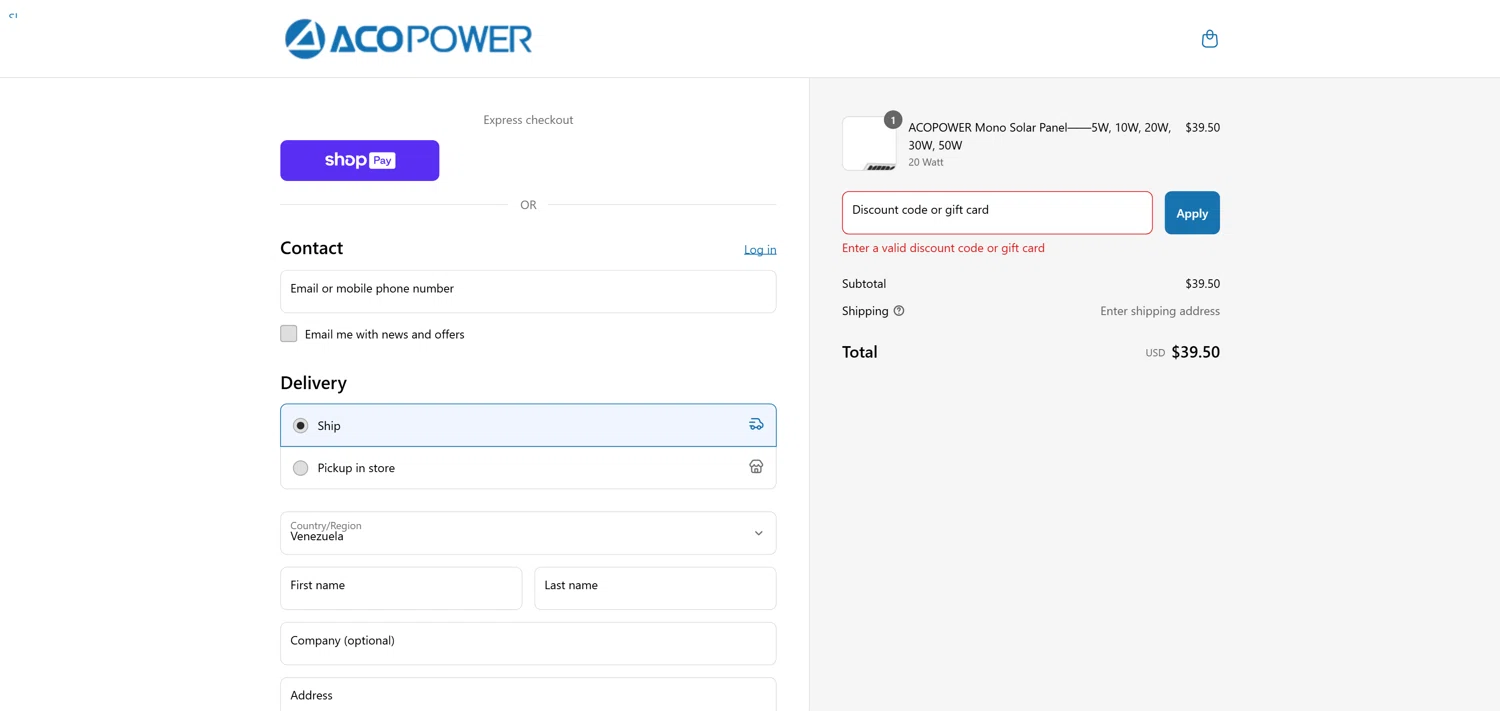Click the Express checkout label
Screen dimensions: 1500x711
click(528, 120)
